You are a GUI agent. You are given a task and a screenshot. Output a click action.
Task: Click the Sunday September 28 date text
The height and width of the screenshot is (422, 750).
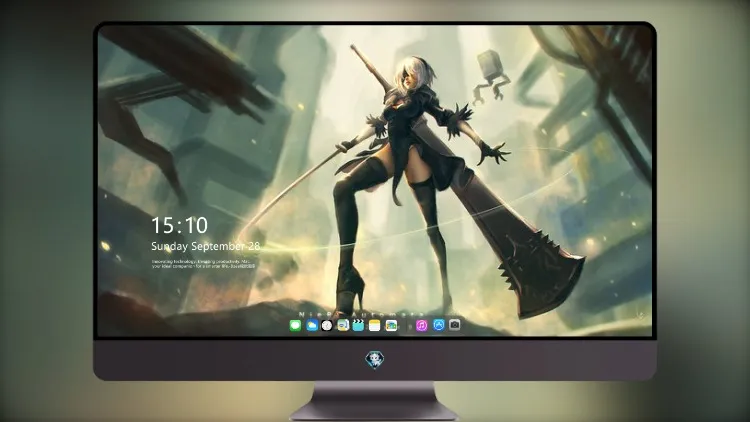[206, 246]
